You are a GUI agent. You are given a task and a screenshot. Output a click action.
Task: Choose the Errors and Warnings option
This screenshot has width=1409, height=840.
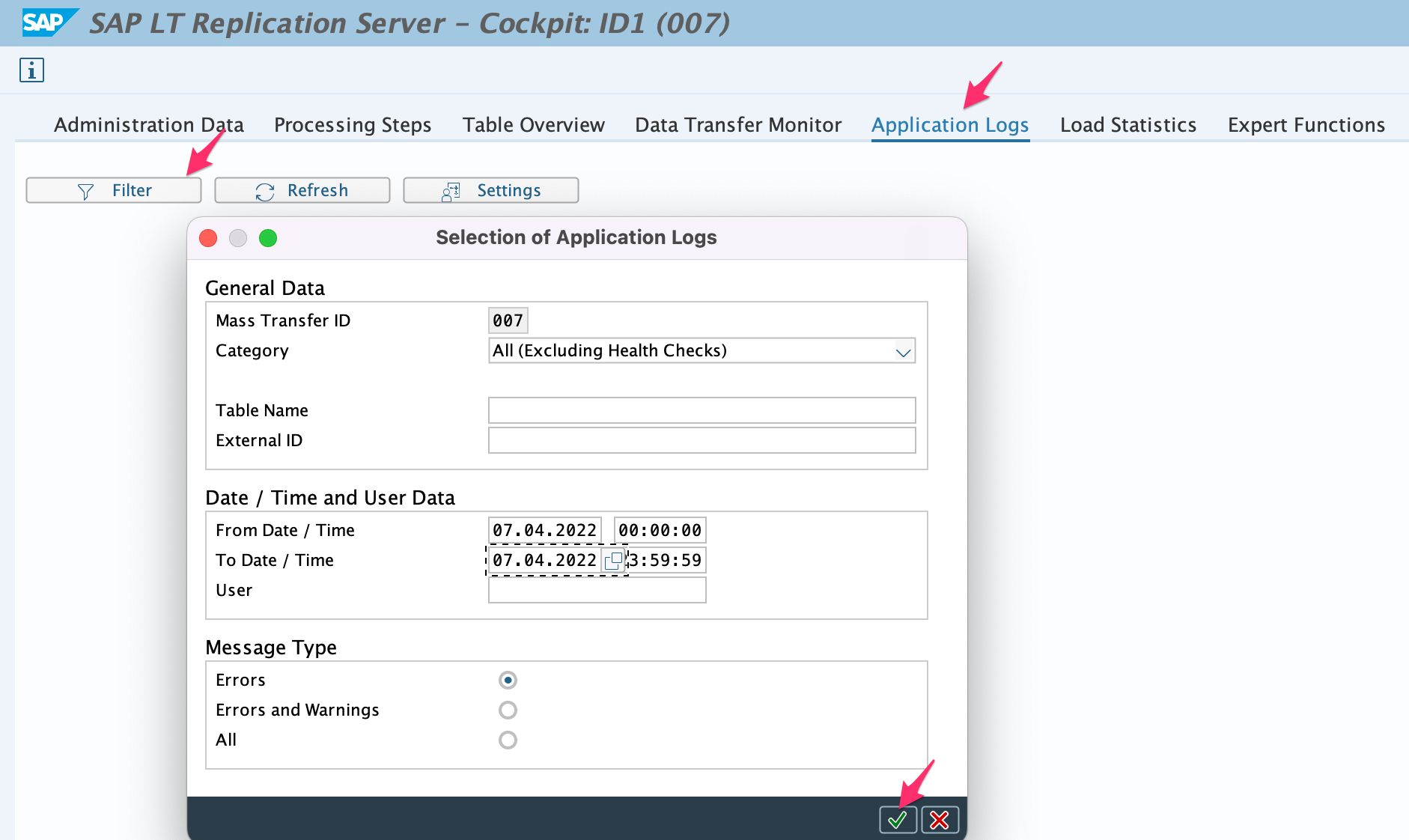(x=508, y=710)
